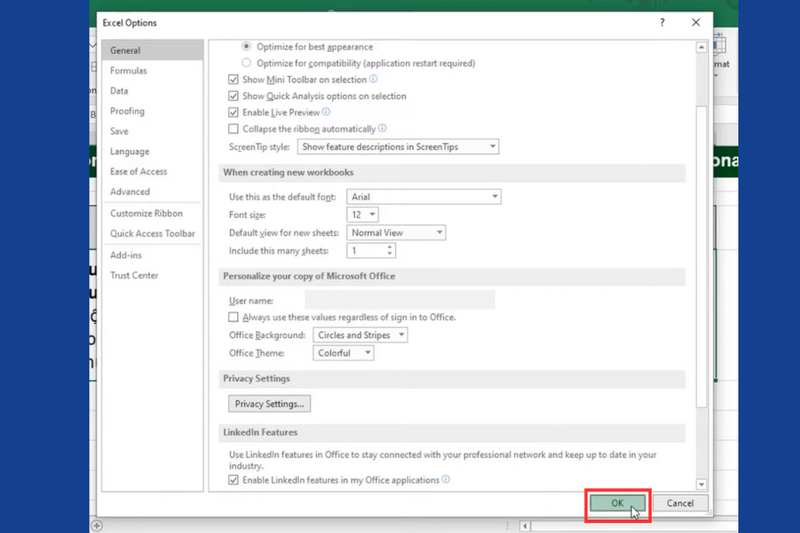Screen dimensions: 800x533
Task: Select Optimize for best appearance radio button
Action: point(246,46)
